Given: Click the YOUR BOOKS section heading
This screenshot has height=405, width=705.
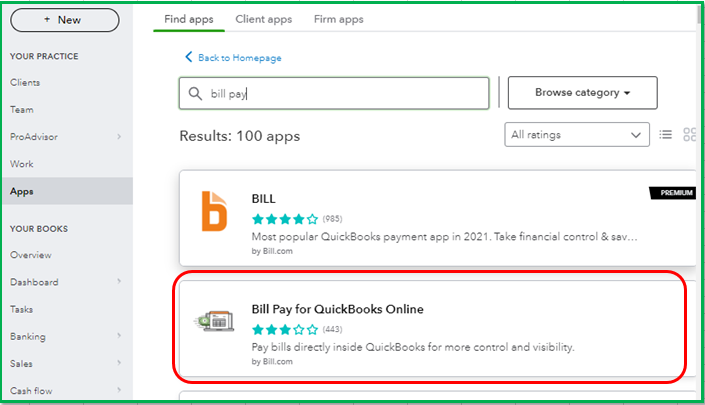Looking at the screenshot, I should click(39, 229).
